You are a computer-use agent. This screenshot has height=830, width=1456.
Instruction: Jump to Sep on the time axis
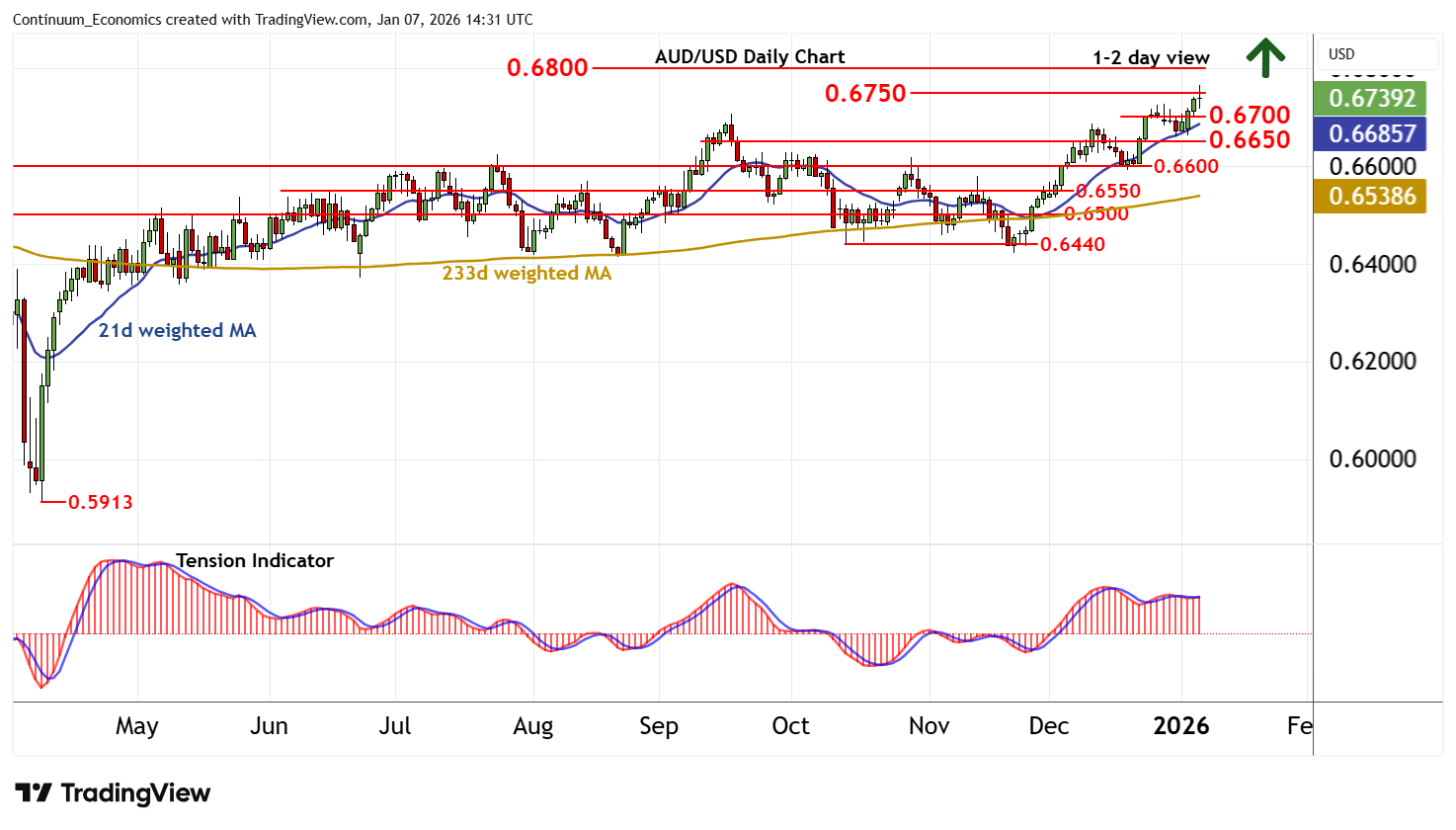point(659,726)
